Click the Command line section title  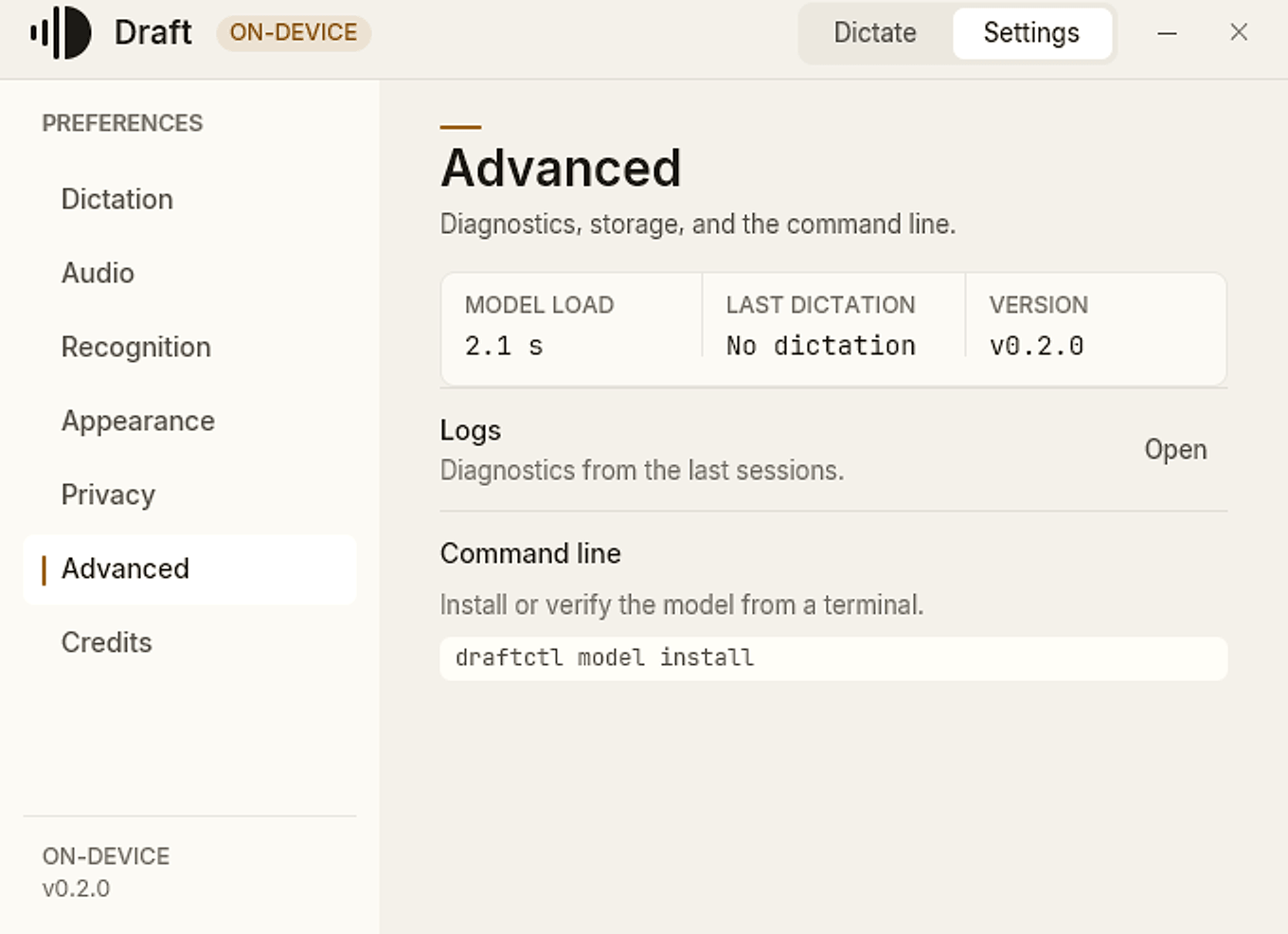click(x=530, y=553)
